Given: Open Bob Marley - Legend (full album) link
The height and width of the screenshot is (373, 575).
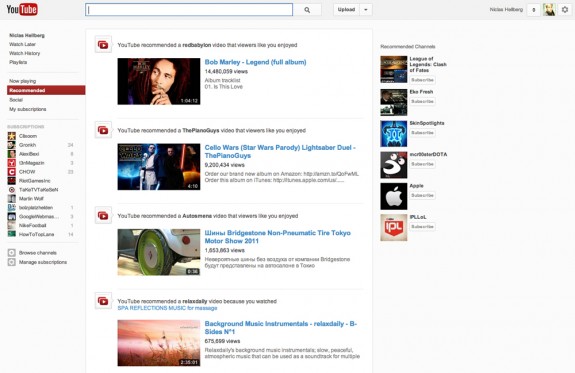Looking at the screenshot, I should point(255,62).
